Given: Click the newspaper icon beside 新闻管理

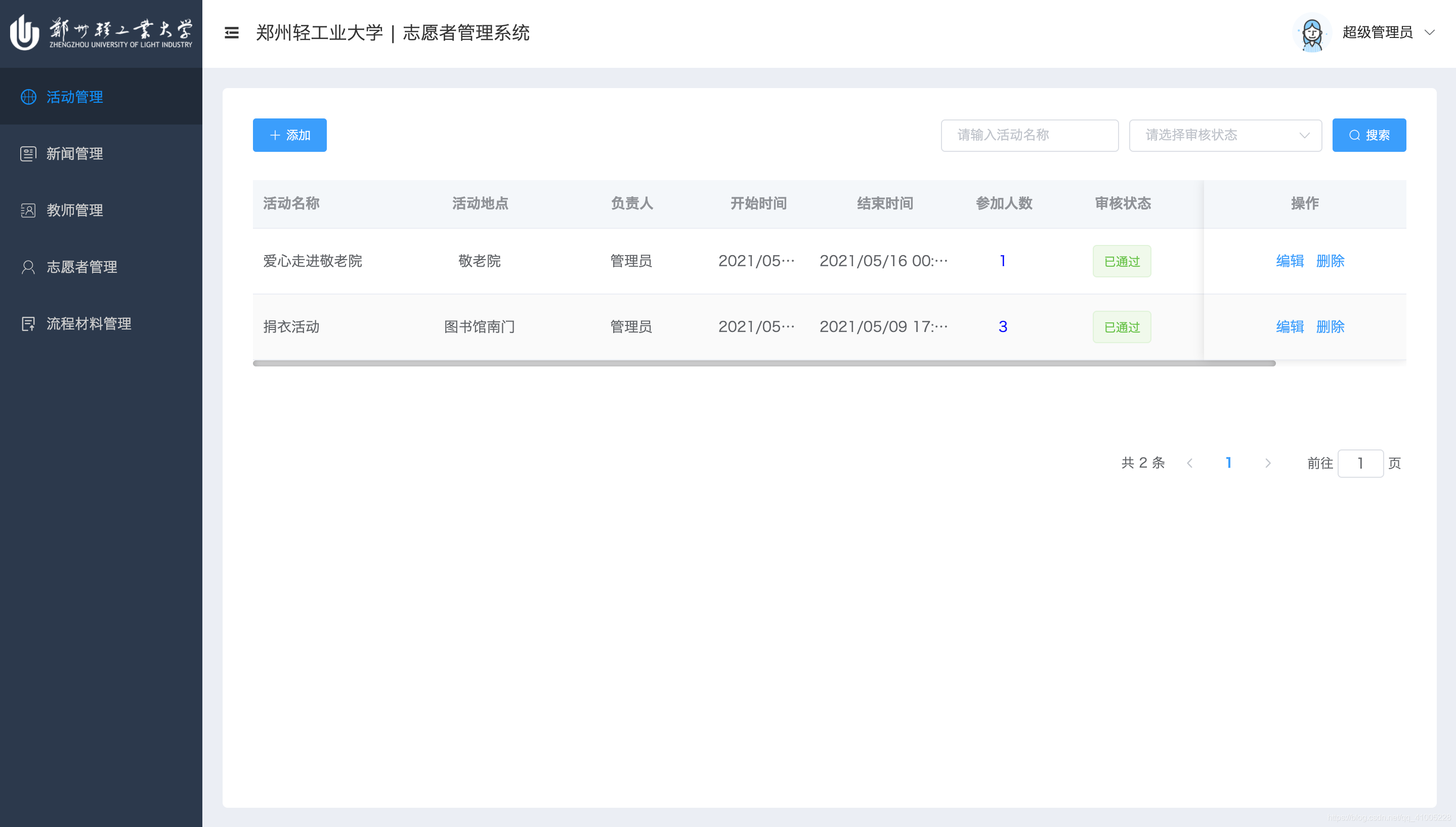Looking at the screenshot, I should click(28, 154).
